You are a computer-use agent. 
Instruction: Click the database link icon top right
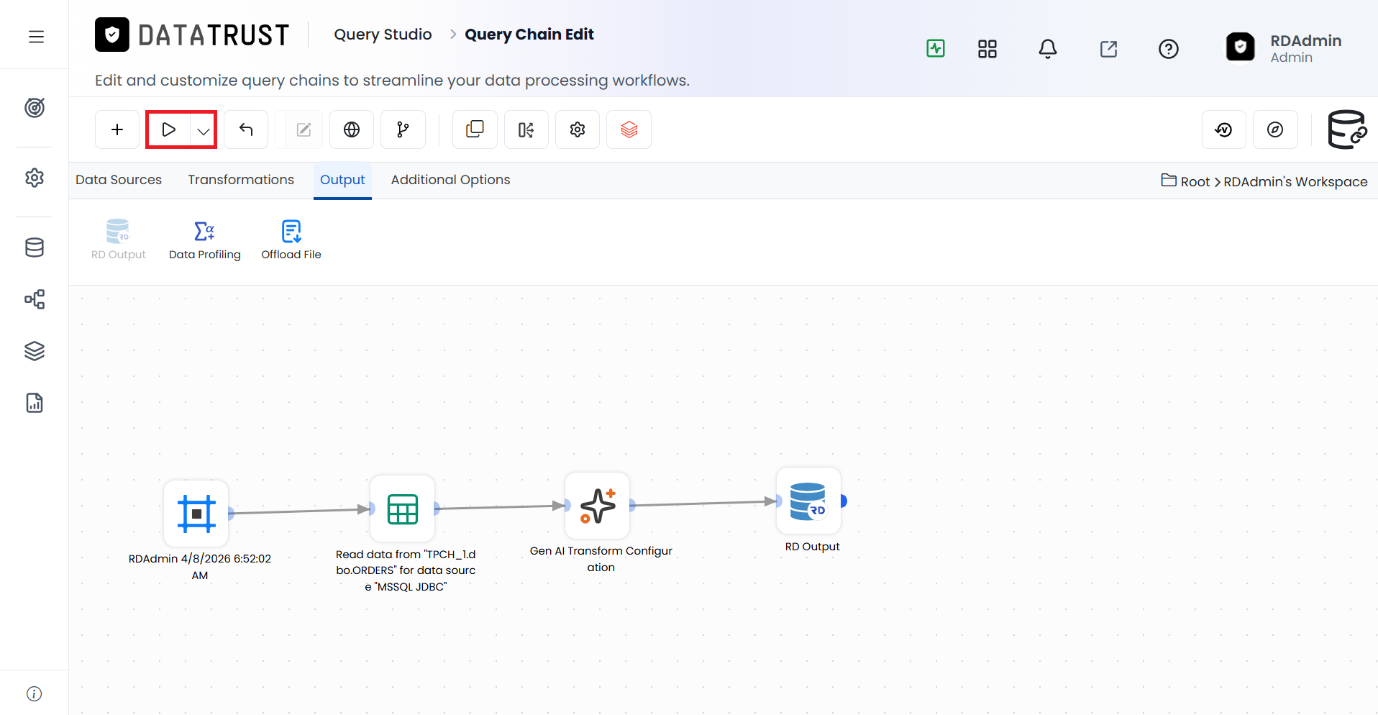click(x=1347, y=130)
